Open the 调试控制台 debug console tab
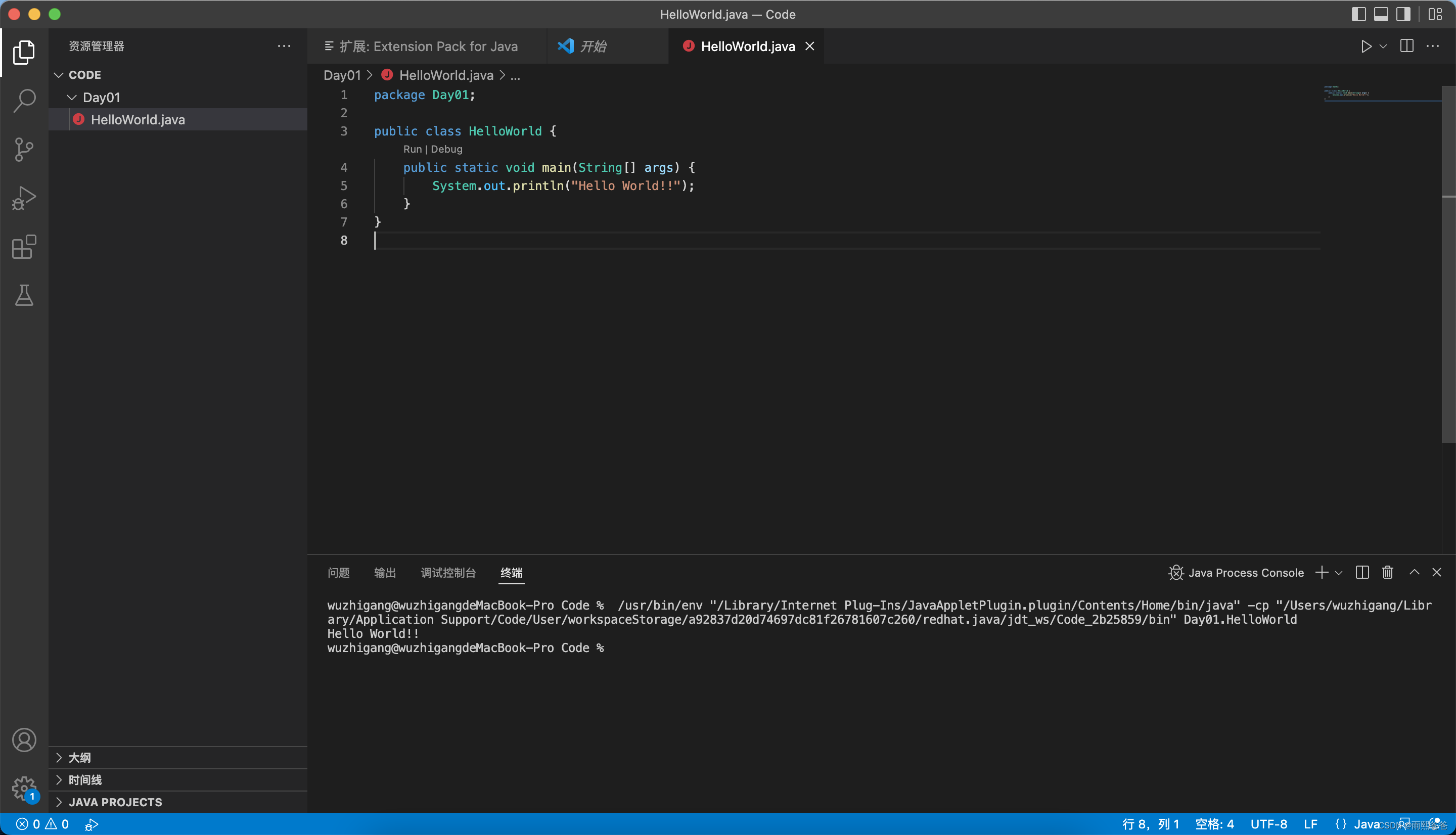1456x835 pixels. (448, 572)
